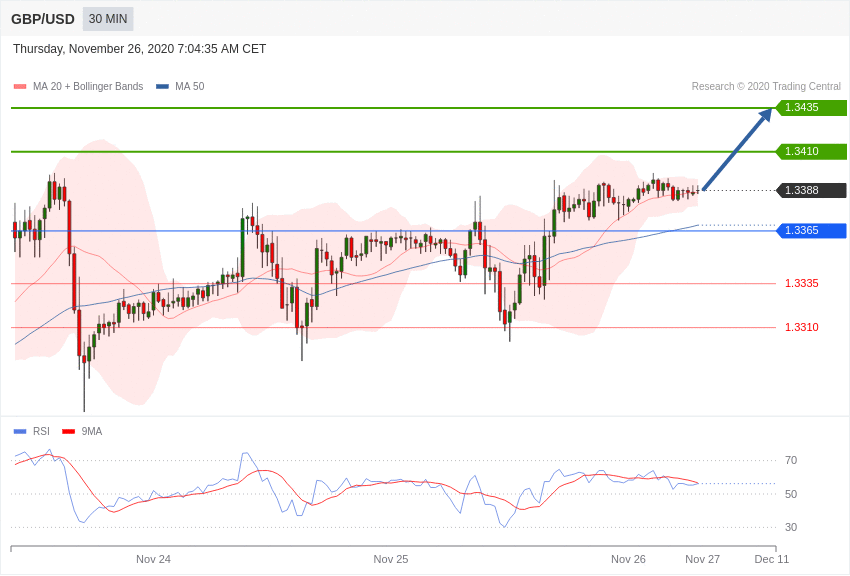Click the Dec 11 date axis label

click(x=772, y=559)
